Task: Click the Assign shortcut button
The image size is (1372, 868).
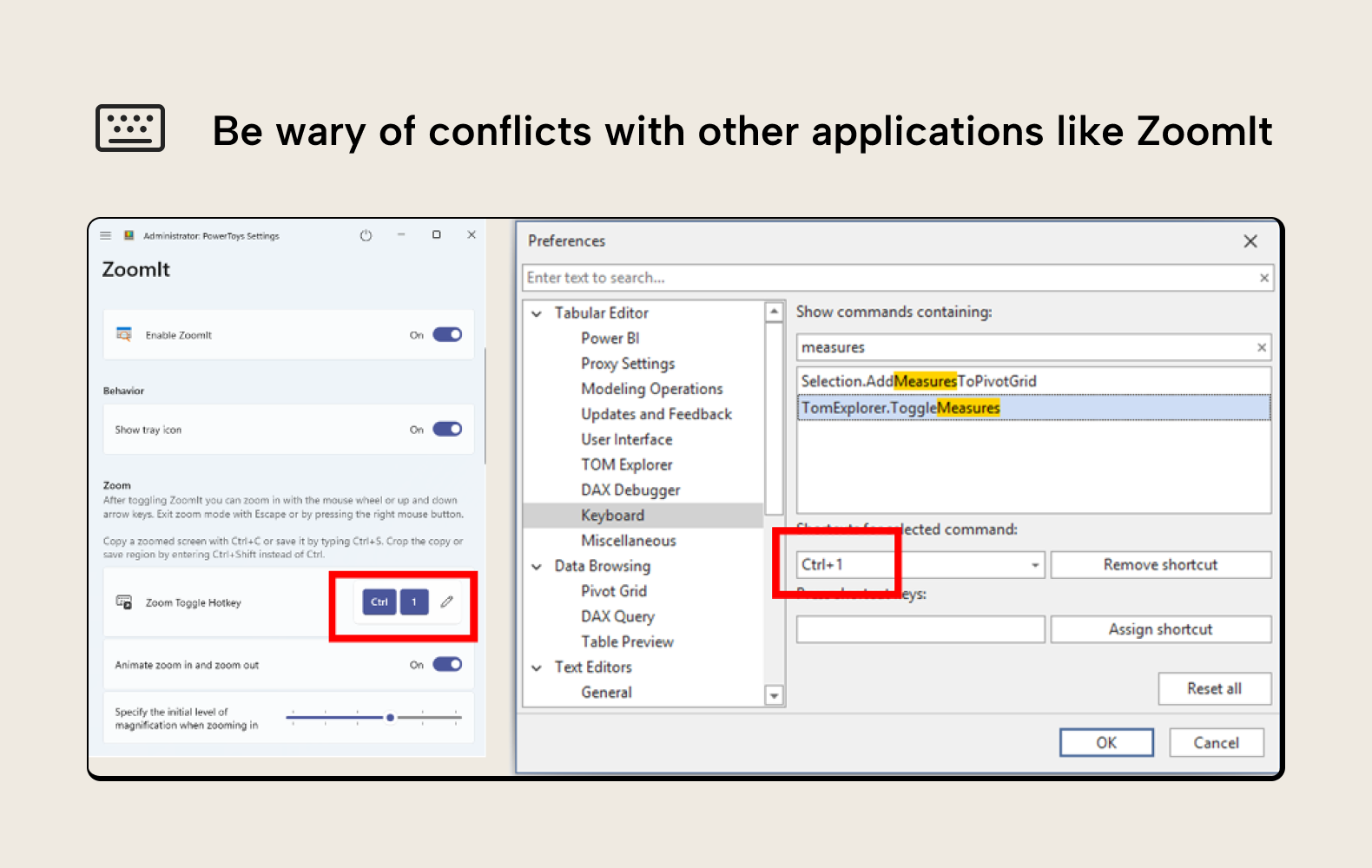Action: [x=1161, y=629]
